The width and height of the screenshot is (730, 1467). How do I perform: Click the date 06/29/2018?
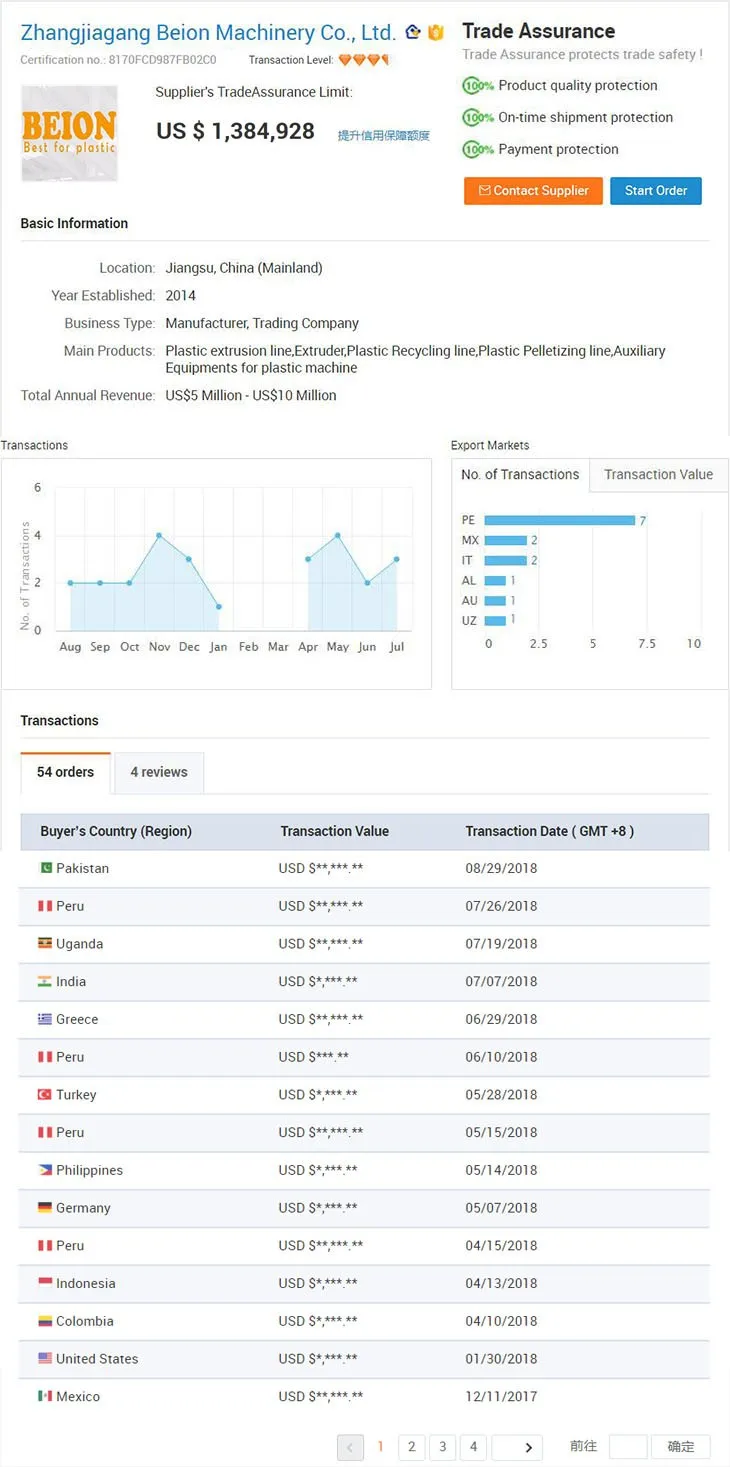tap(501, 1019)
